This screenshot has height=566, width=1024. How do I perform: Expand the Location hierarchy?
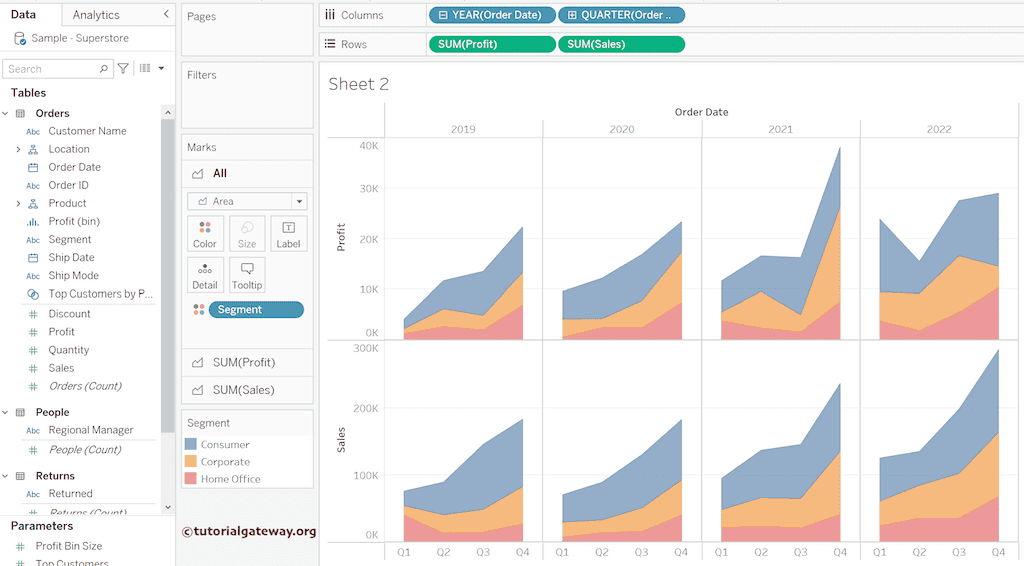[18, 149]
